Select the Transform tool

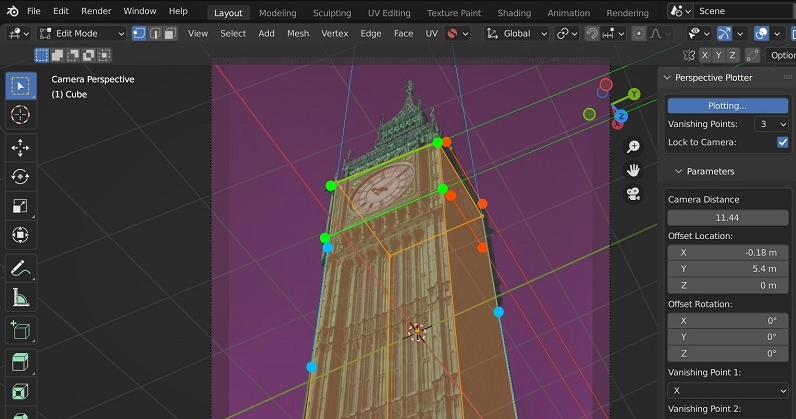21,235
